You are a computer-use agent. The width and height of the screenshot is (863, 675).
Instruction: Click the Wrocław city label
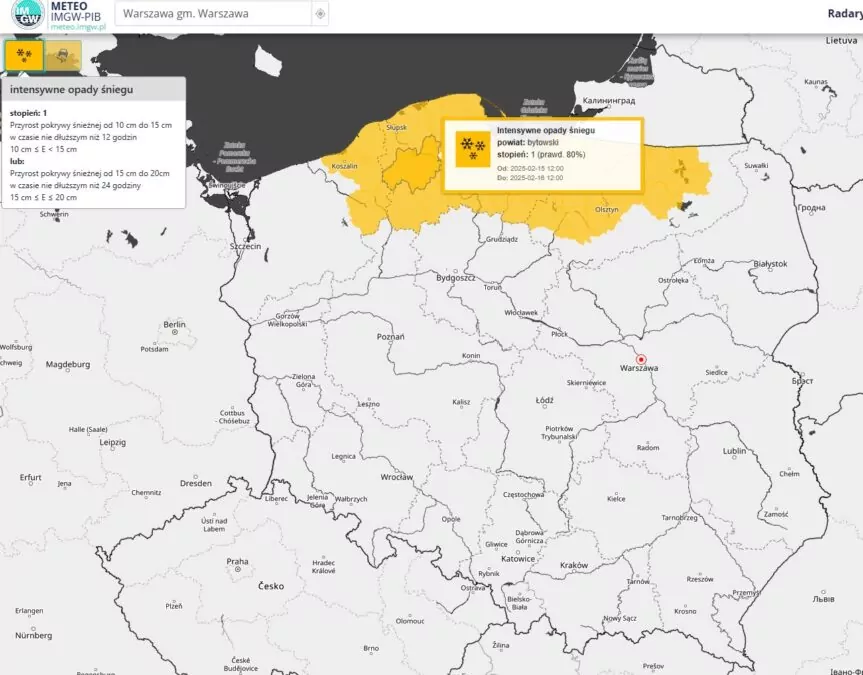(396, 478)
